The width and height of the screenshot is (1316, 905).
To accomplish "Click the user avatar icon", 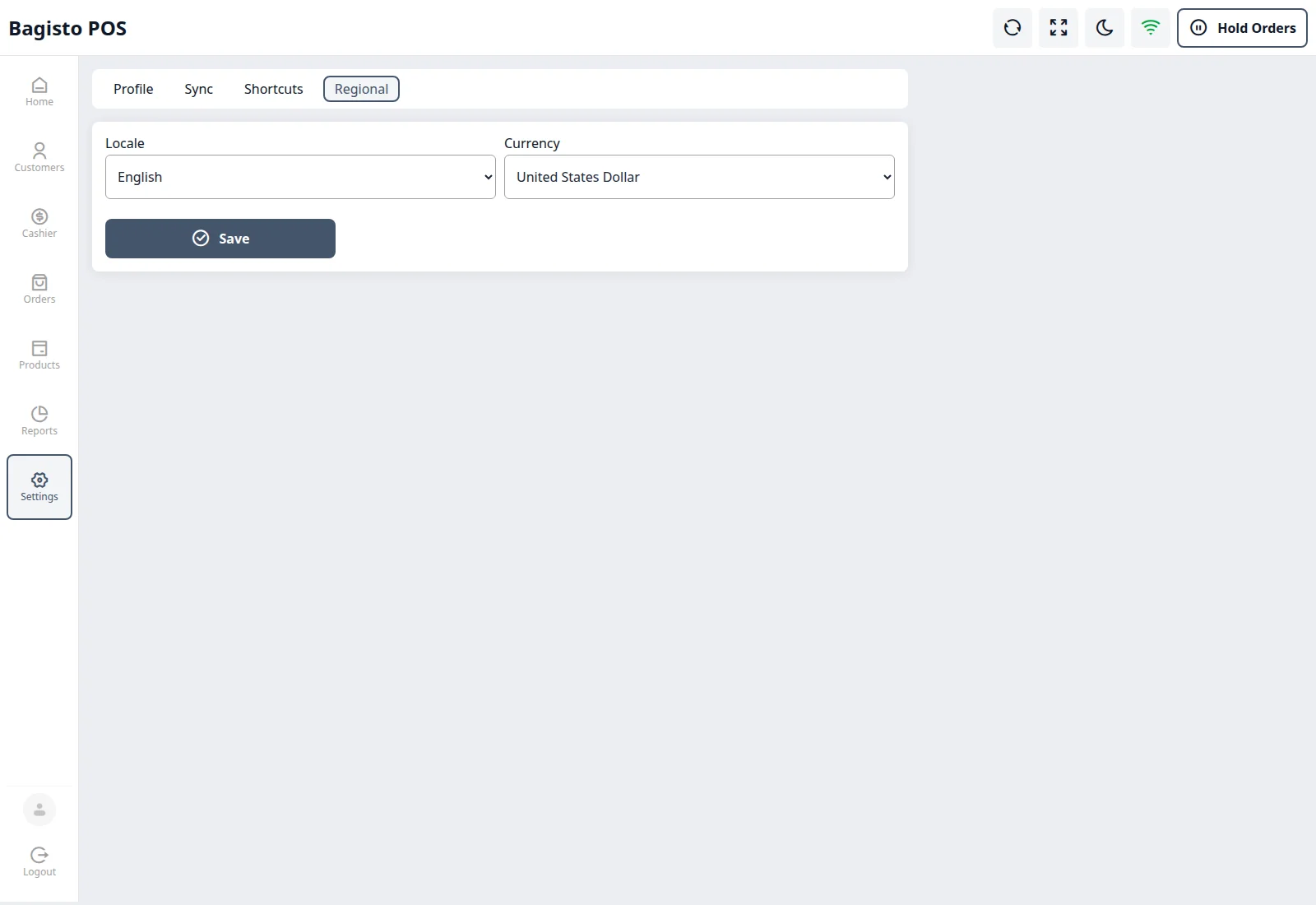I will pyautogui.click(x=39, y=810).
